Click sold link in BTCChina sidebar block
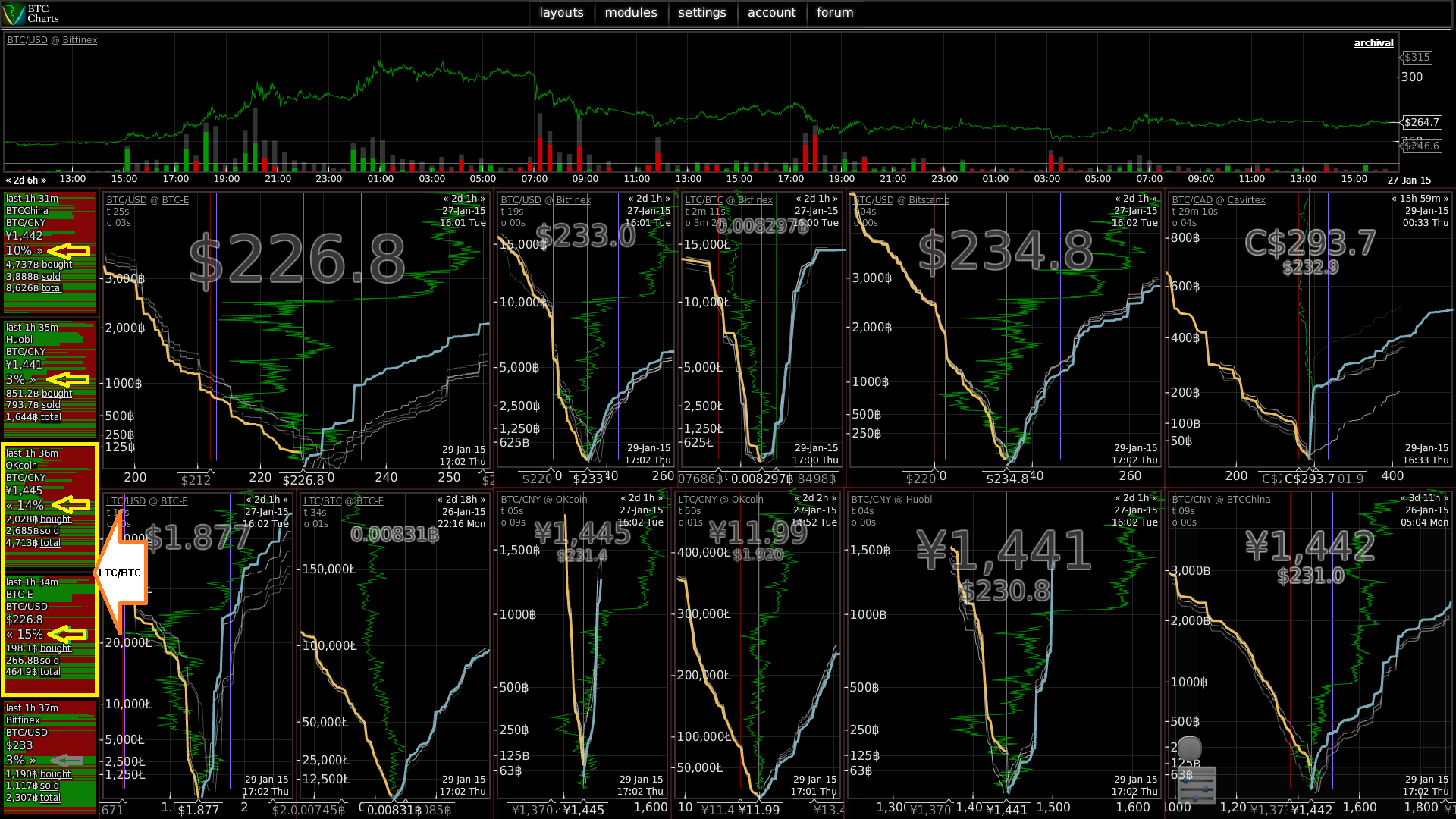The height and width of the screenshot is (819, 1456). pyautogui.click(x=51, y=277)
